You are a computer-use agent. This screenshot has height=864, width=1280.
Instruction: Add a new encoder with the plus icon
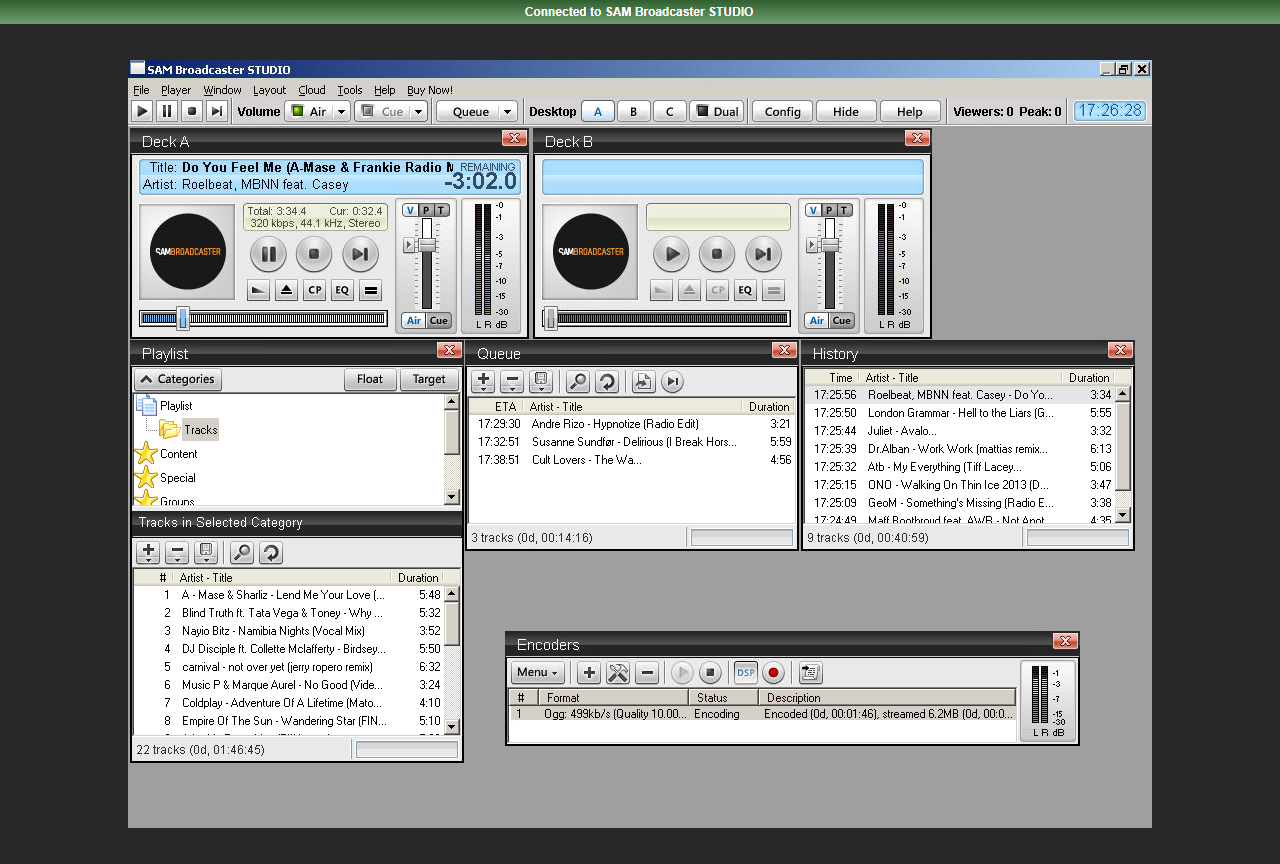pyautogui.click(x=589, y=672)
